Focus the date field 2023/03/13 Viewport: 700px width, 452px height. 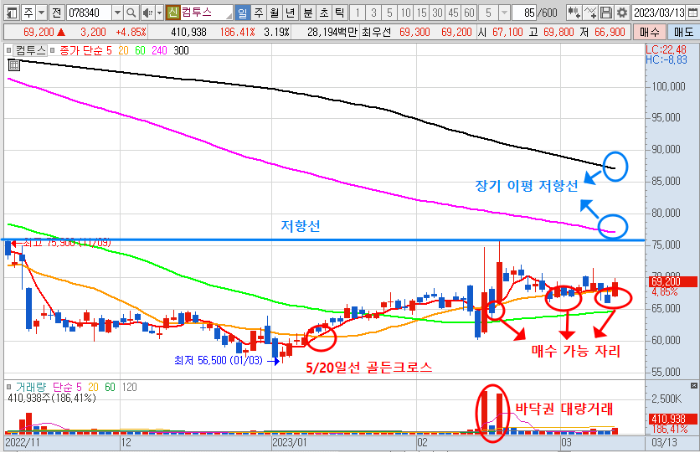(659, 13)
